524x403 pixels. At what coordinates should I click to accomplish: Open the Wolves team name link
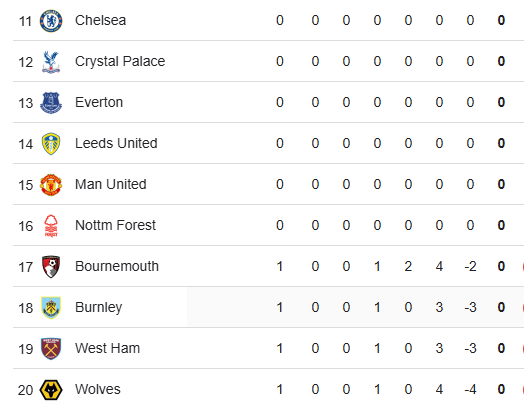98,389
